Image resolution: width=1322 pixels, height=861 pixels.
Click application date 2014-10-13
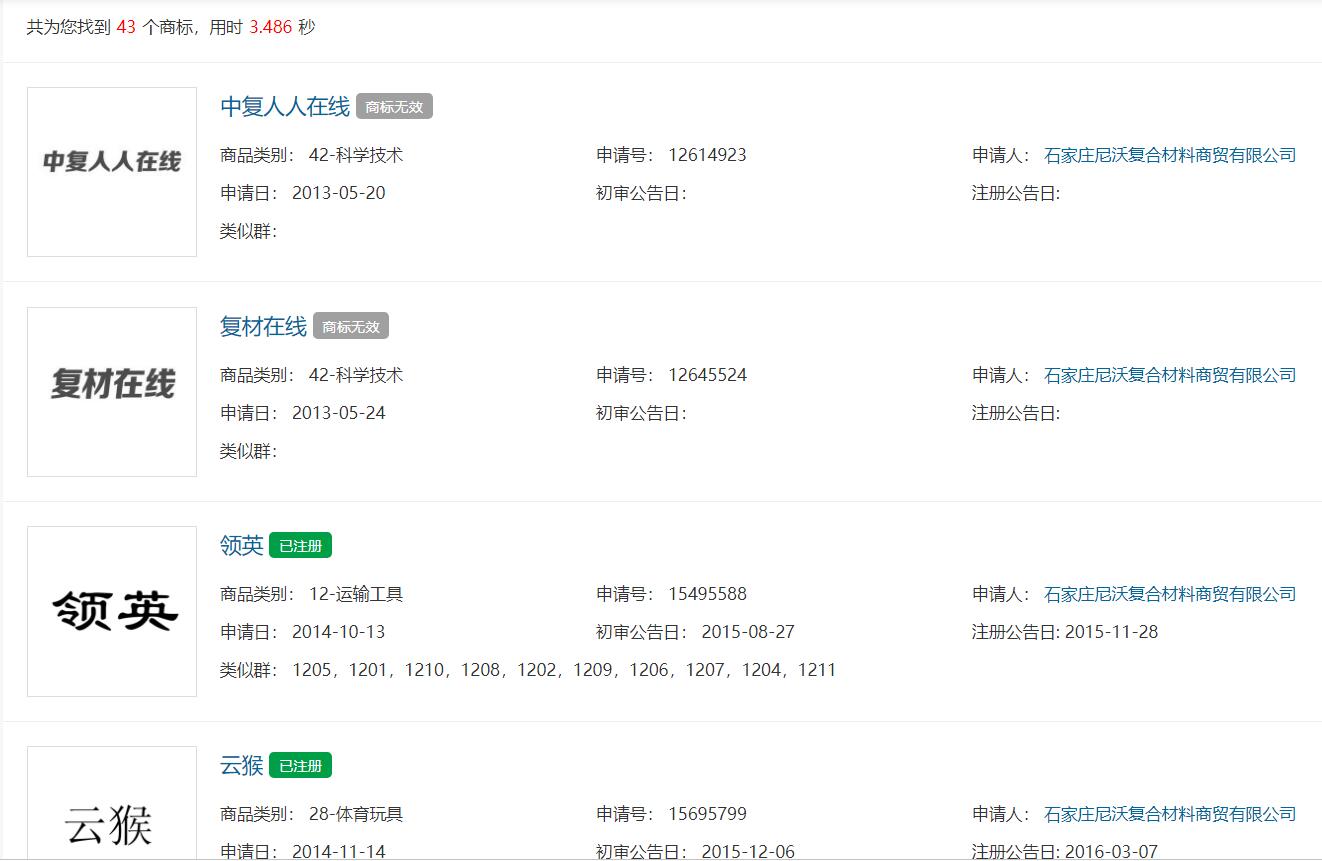(x=338, y=632)
